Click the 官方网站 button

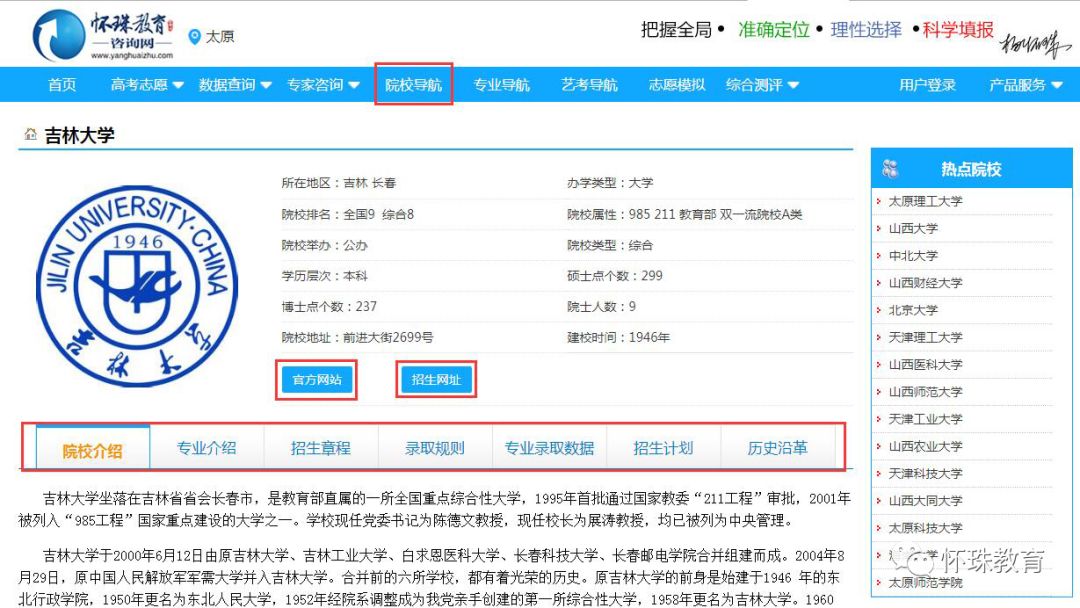[x=317, y=379]
